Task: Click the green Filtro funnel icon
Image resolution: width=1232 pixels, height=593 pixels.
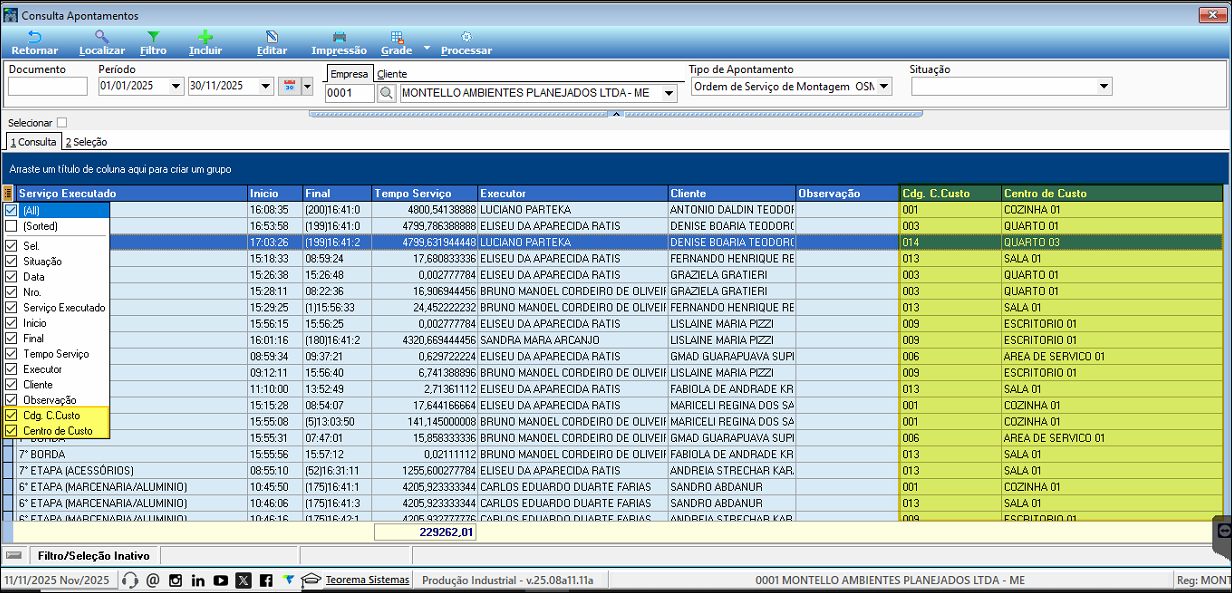Action: 153,37
